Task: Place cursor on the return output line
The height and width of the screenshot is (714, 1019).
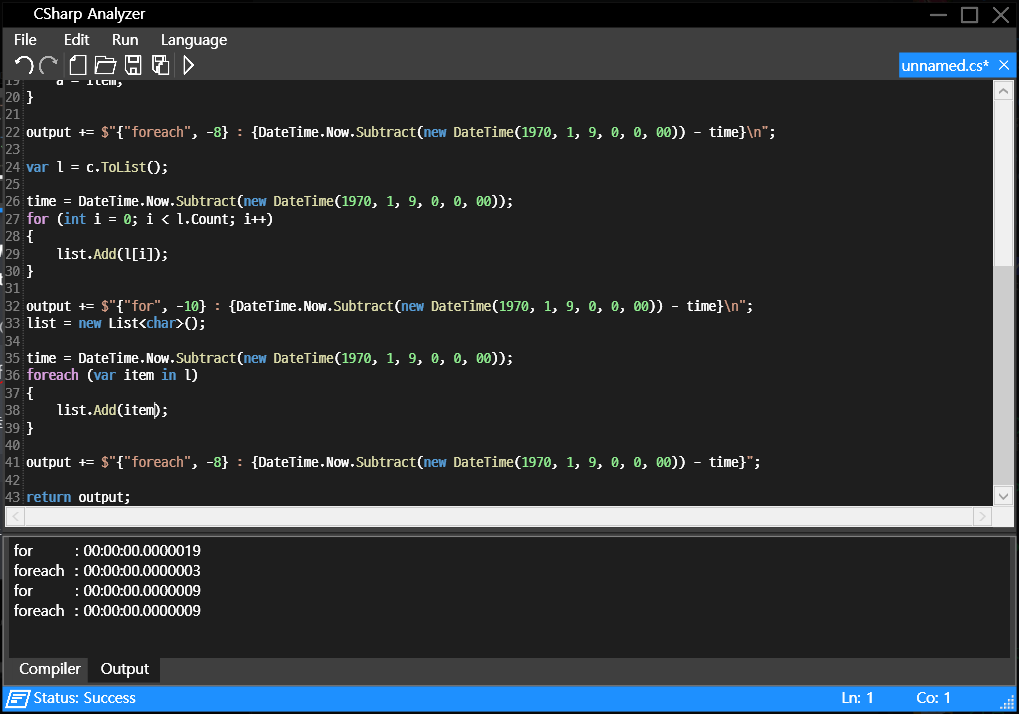Action: [x=78, y=497]
